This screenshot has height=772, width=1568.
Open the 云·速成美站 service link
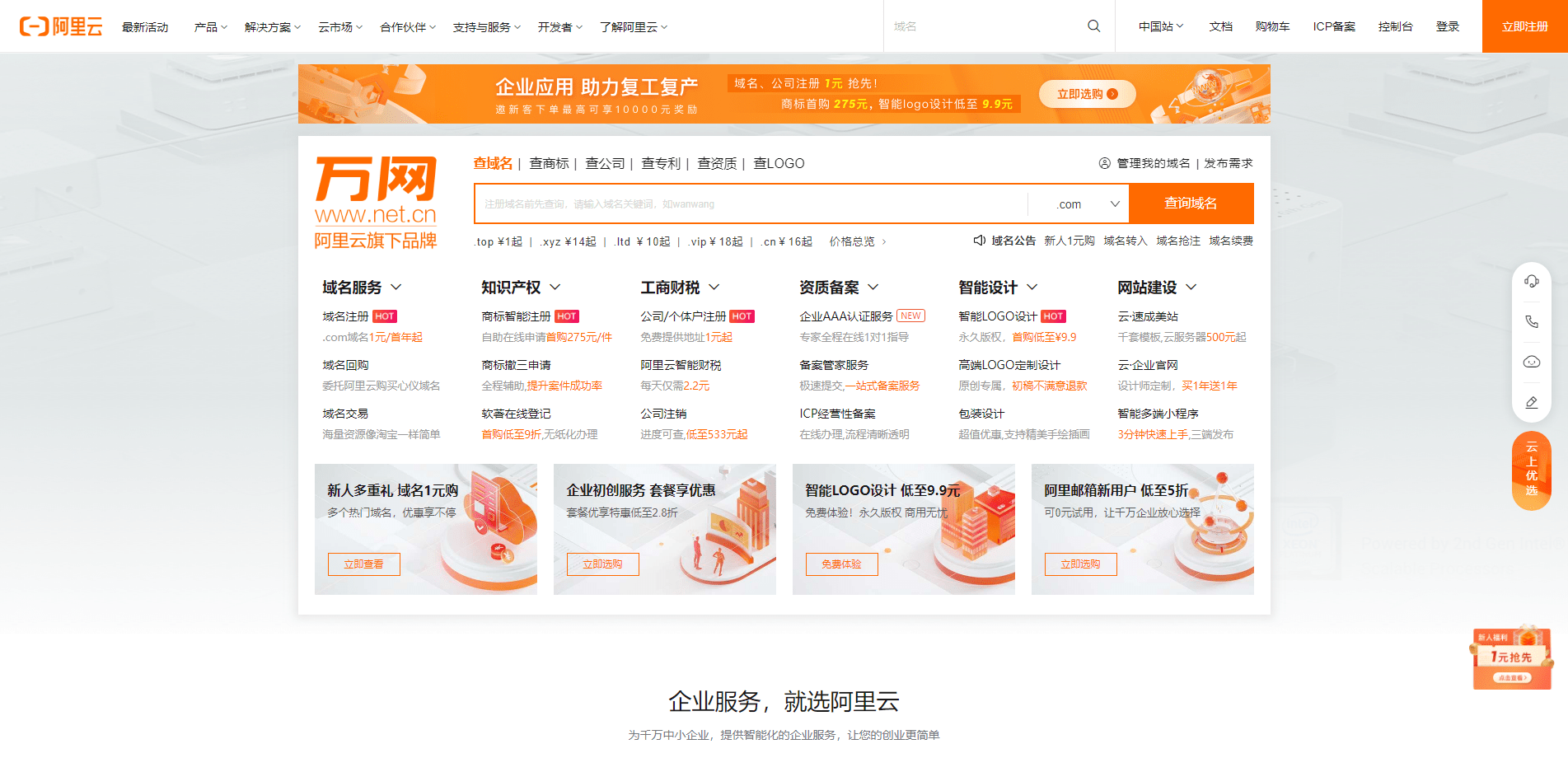[1148, 316]
